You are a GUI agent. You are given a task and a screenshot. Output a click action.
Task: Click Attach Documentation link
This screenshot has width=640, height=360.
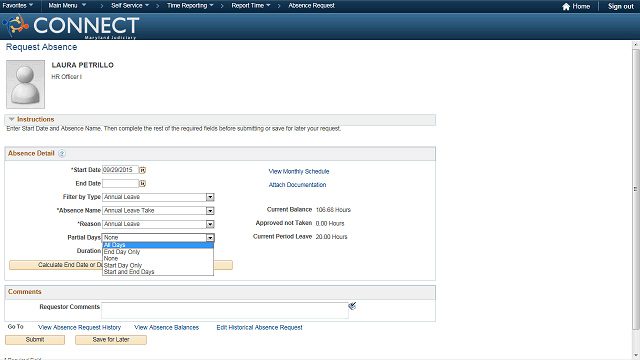click(297, 185)
